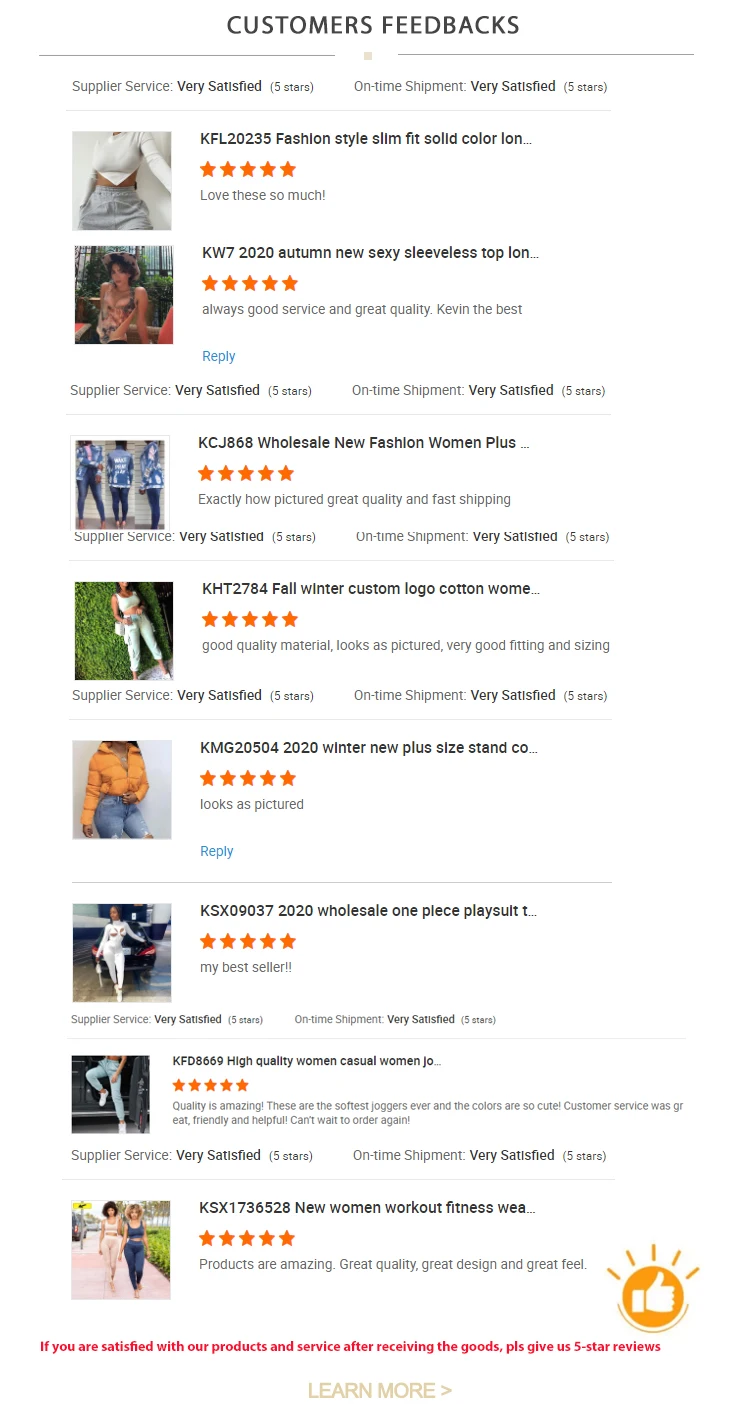Click Reply under the KMG20504 review
The image size is (750, 1416).
point(216,851)
